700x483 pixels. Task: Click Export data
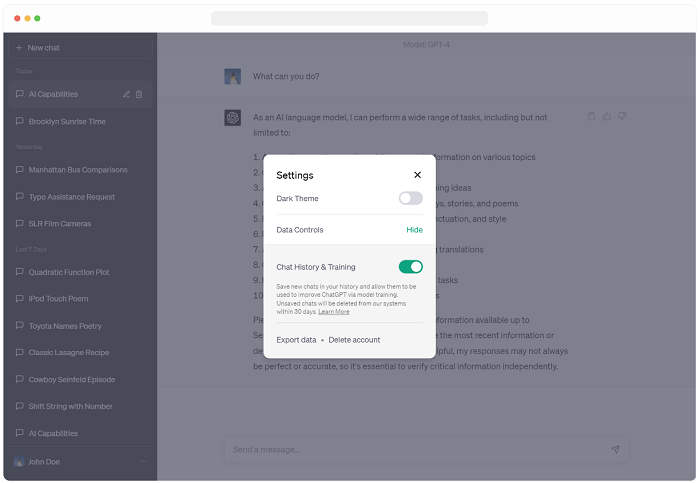[296, 340]
